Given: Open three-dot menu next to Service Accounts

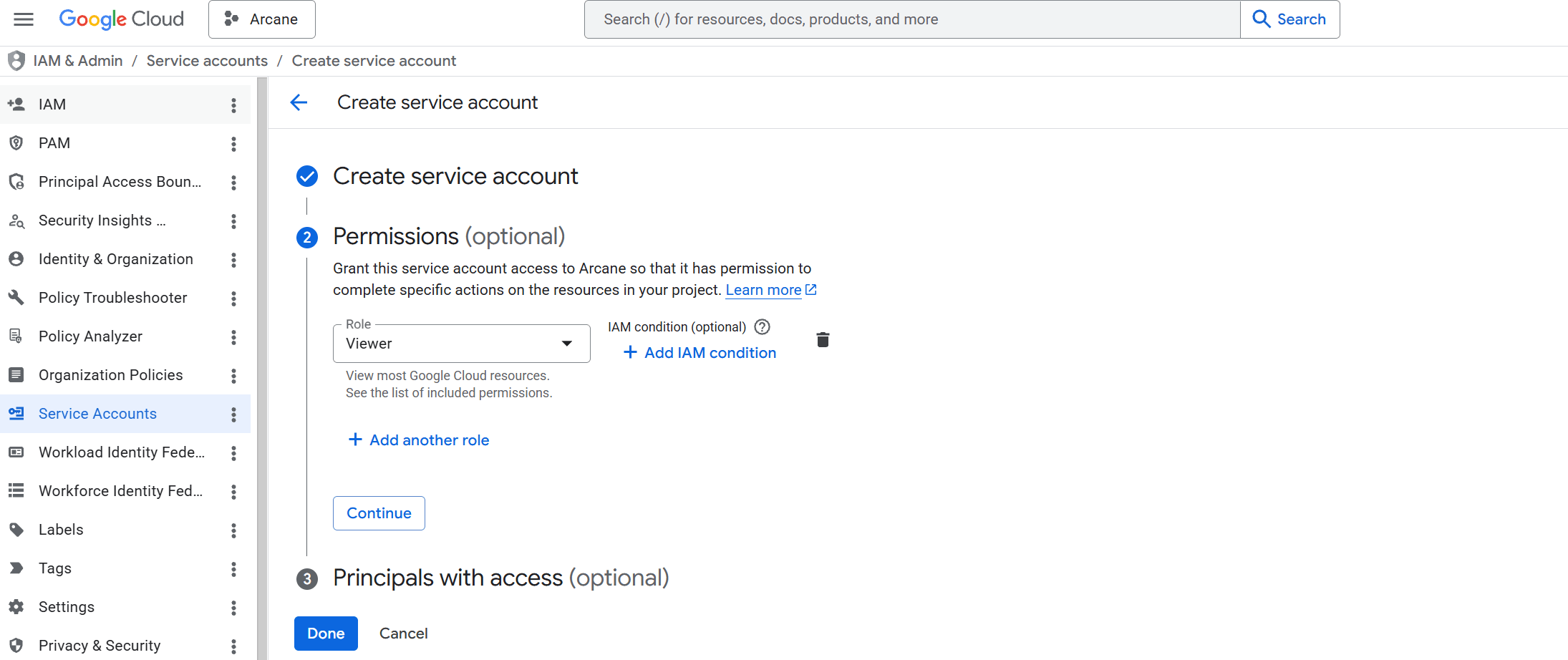Looking at the screenshot, I should pos(233,414).
